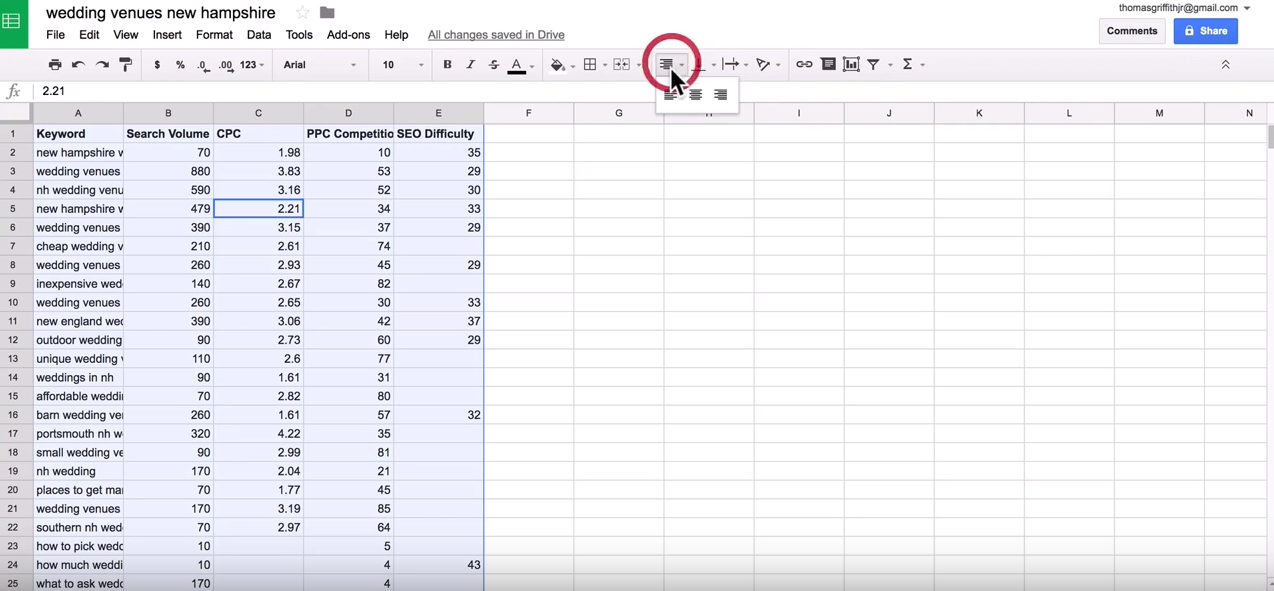
Task: Toggle italic formatting
Action: pos(470,65)
